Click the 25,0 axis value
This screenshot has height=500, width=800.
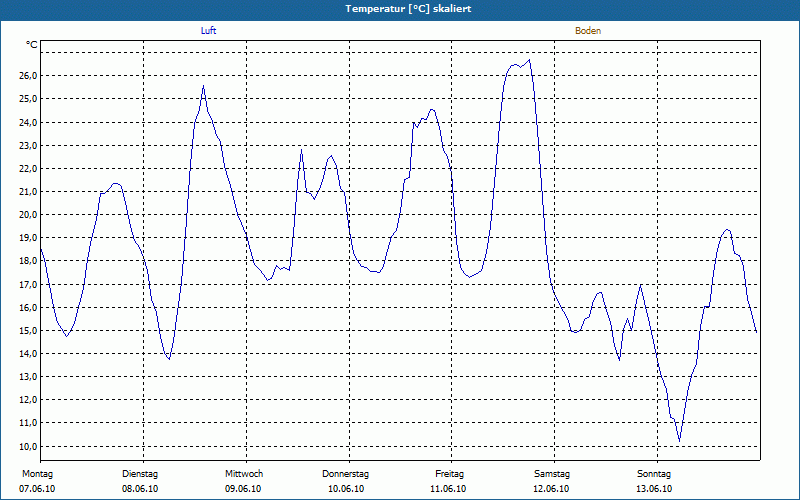28,98
